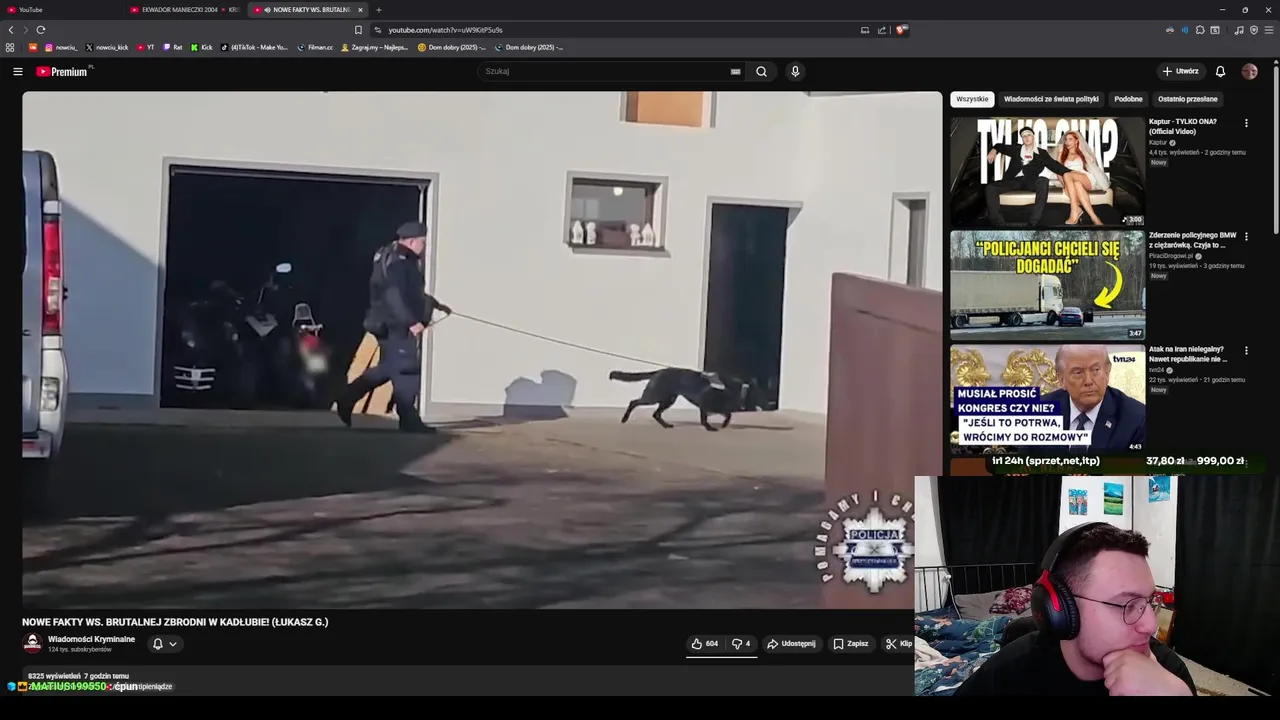Click the share-page icon in the address bar
The image size is (1280, 720).
pyautogui.click(x=882, y=30)
